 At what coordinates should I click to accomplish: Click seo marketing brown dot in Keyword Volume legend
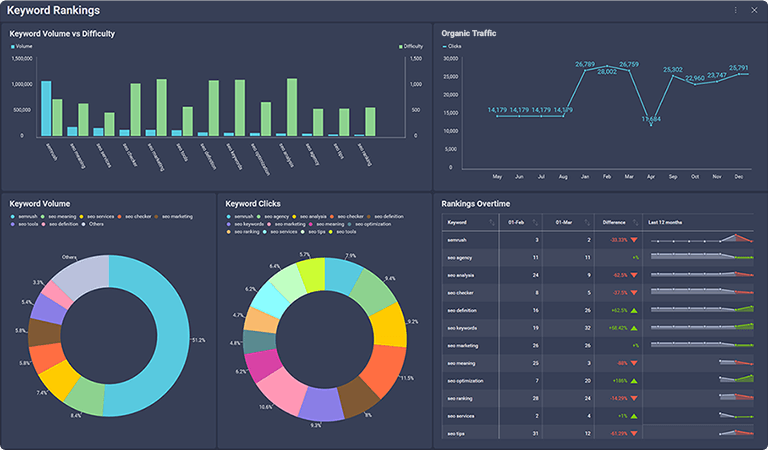(156, 216)
